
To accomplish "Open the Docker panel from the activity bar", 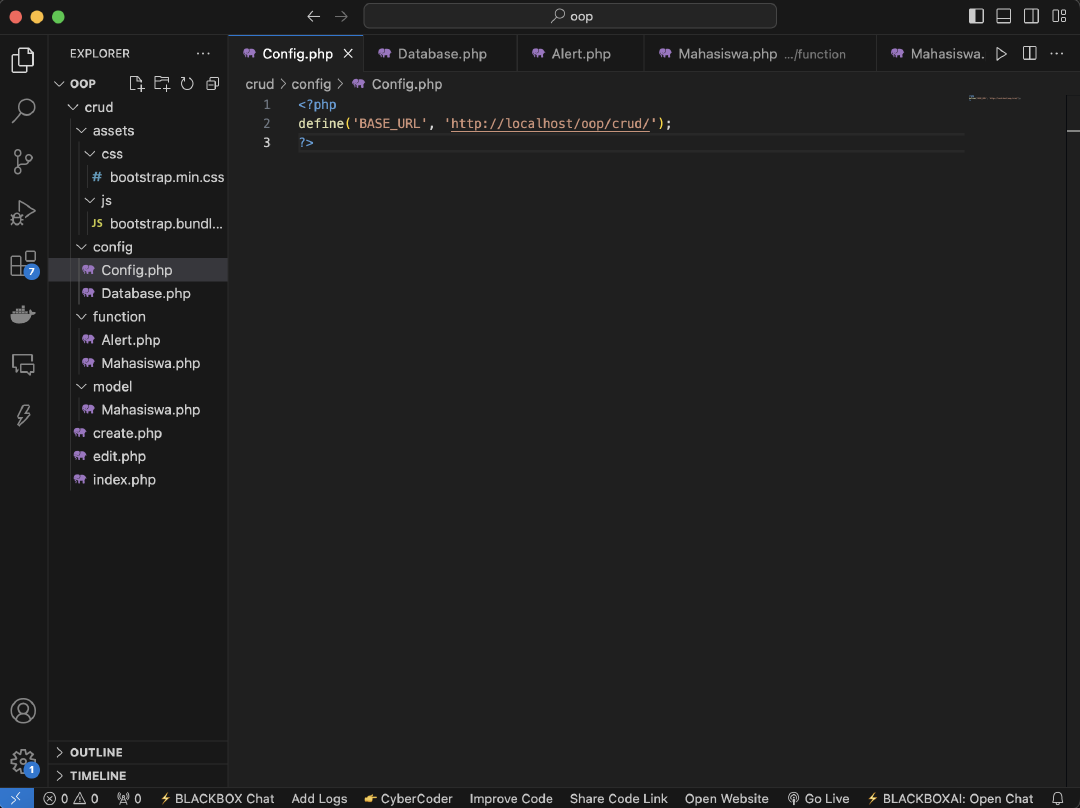I will (23, 314).
